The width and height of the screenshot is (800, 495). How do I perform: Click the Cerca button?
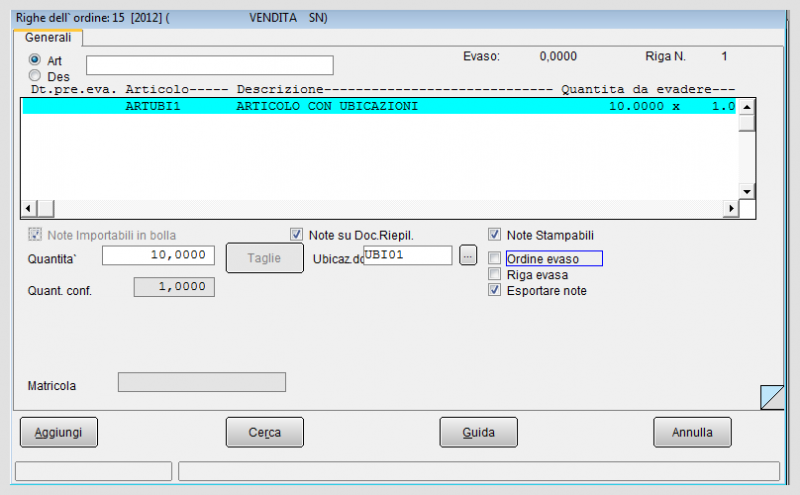(265, 432)
